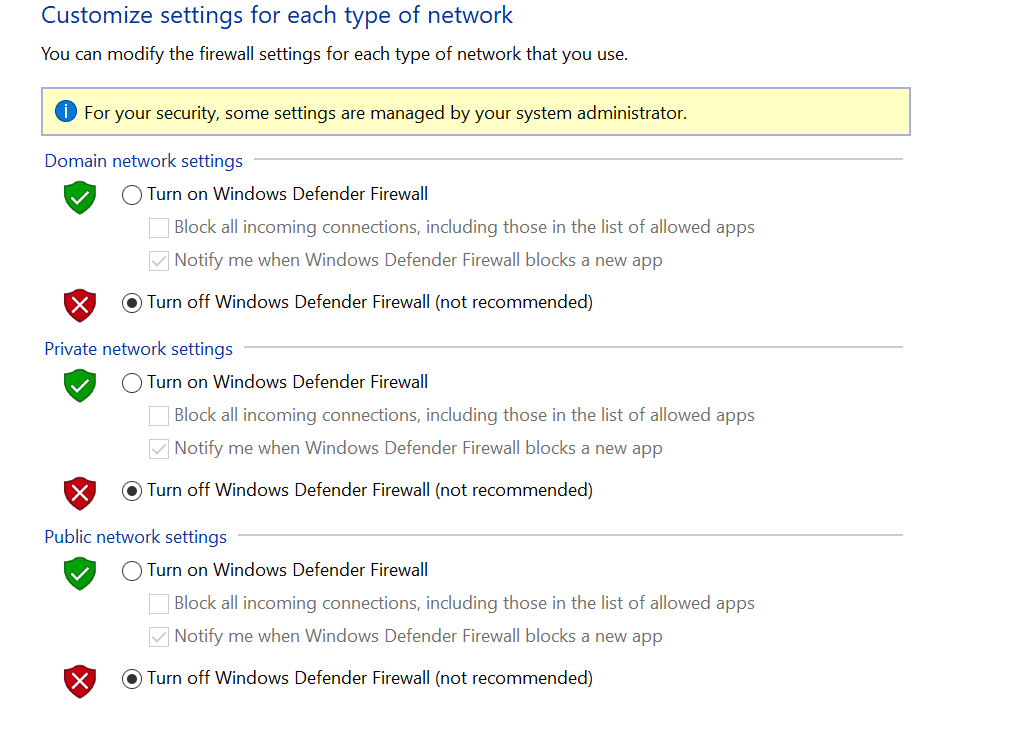
Task: Click the system administrator security notice banner
Action: tap(476, 112)
